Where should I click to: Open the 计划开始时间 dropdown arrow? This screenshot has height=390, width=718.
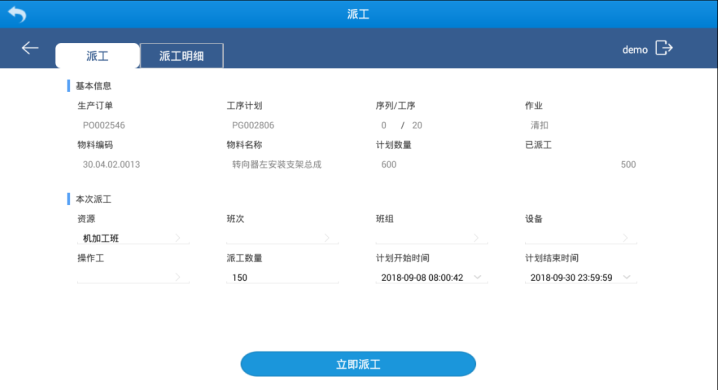(x=477, y=277)
